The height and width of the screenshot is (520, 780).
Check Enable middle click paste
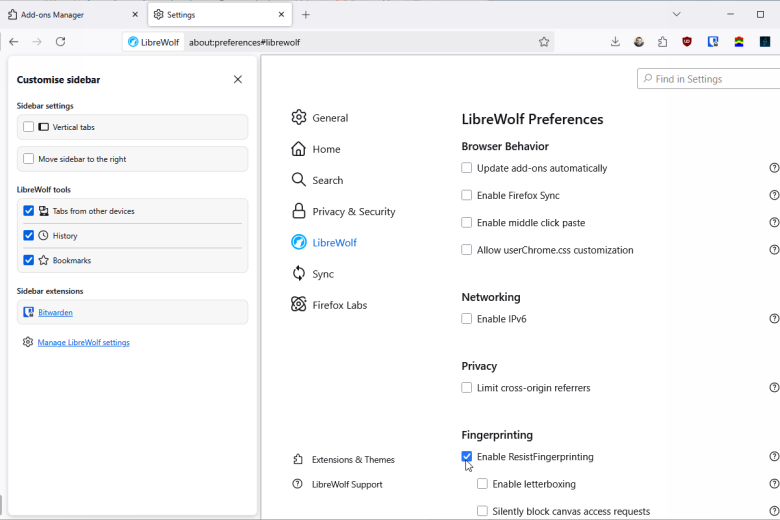pyautogui.click(x=467, y=222)
